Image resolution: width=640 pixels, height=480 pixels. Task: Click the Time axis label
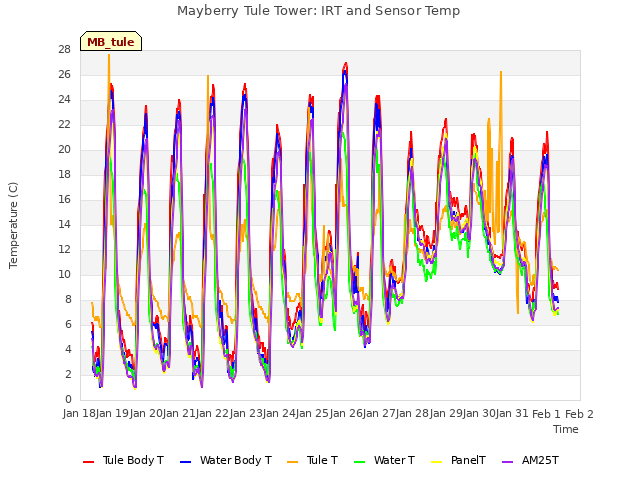566,429
